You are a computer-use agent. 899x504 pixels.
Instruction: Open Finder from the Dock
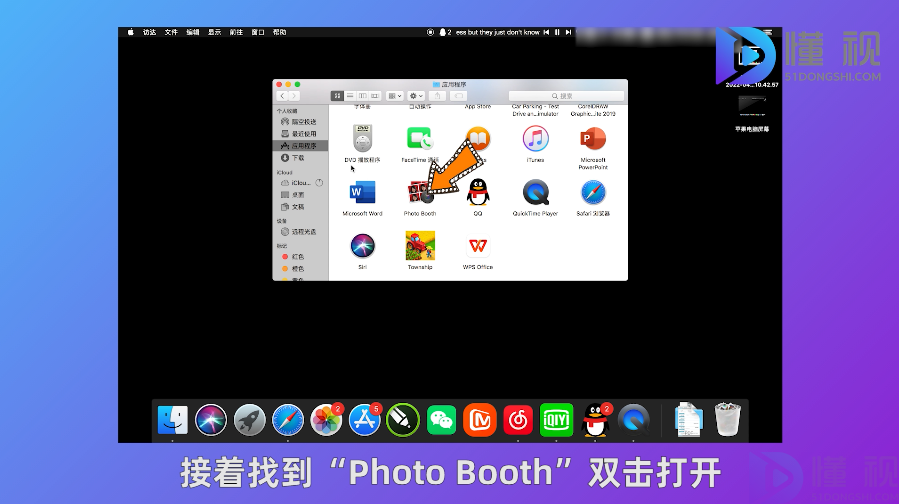click(173, 420)
